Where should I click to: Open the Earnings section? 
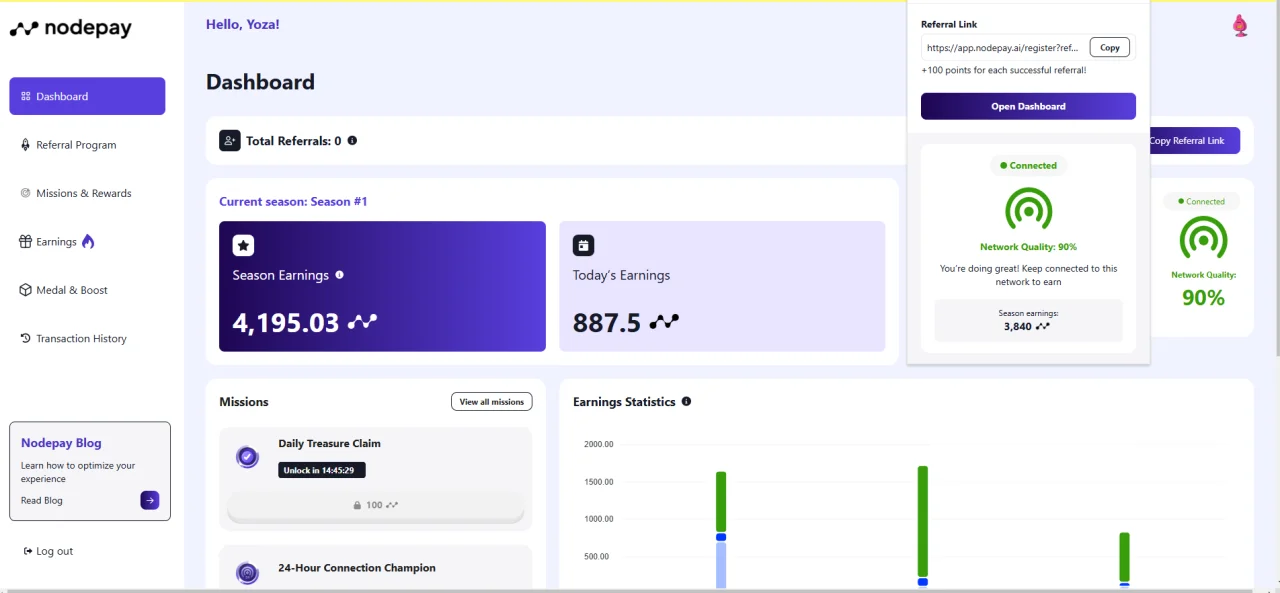(x=56, y=242)
